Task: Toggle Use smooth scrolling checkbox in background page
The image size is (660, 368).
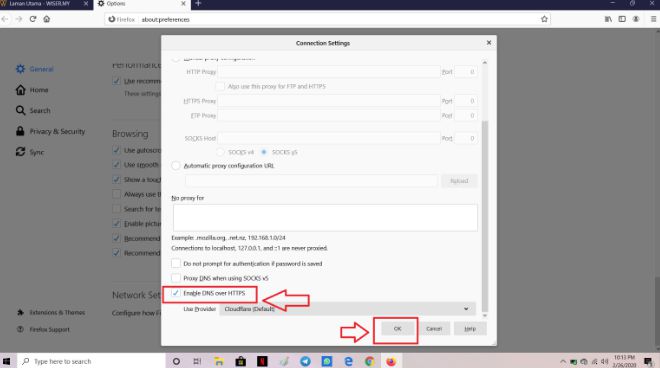Action: 117,165
